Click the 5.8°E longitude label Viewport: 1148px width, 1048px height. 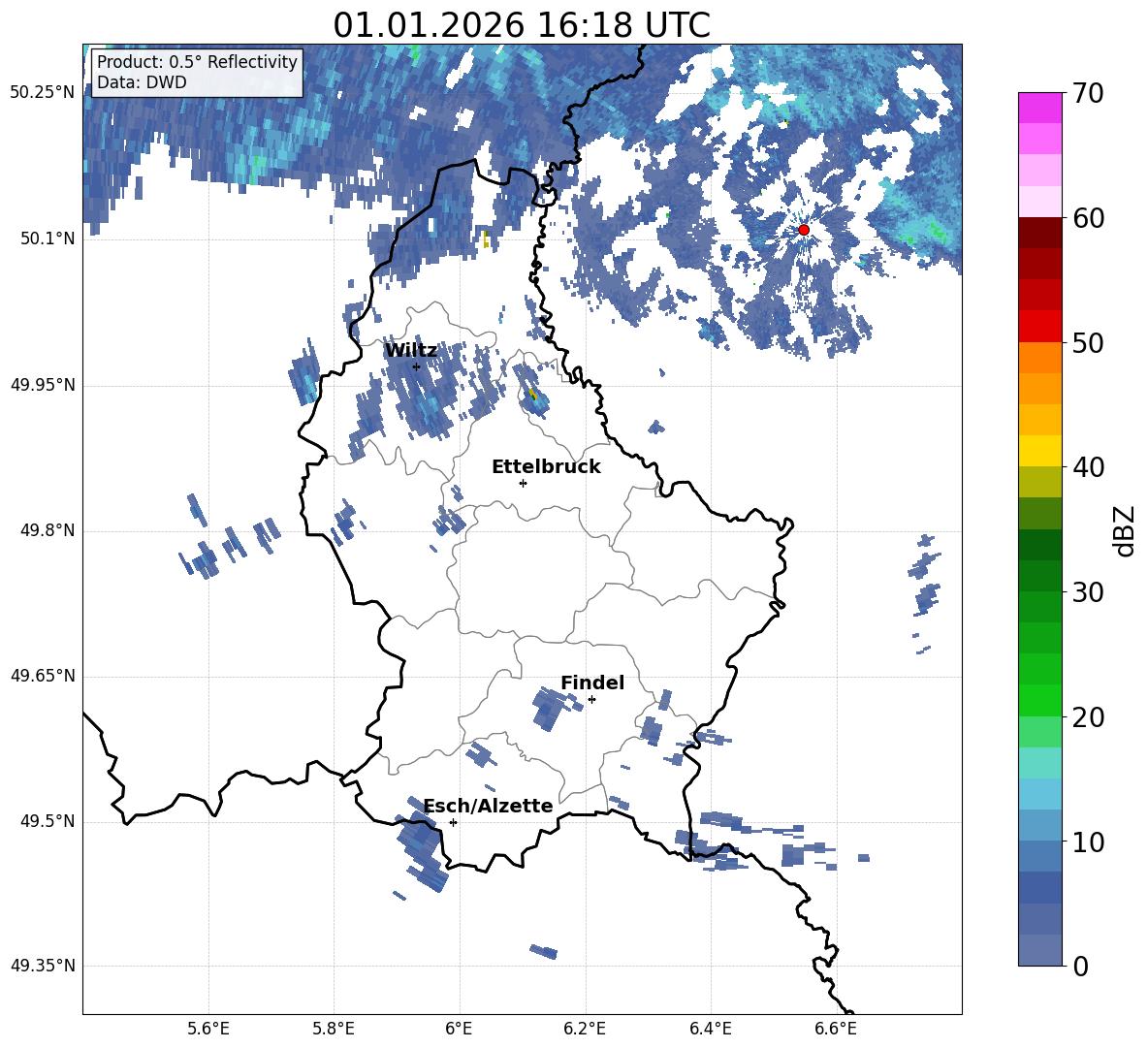coord(334,1029)
